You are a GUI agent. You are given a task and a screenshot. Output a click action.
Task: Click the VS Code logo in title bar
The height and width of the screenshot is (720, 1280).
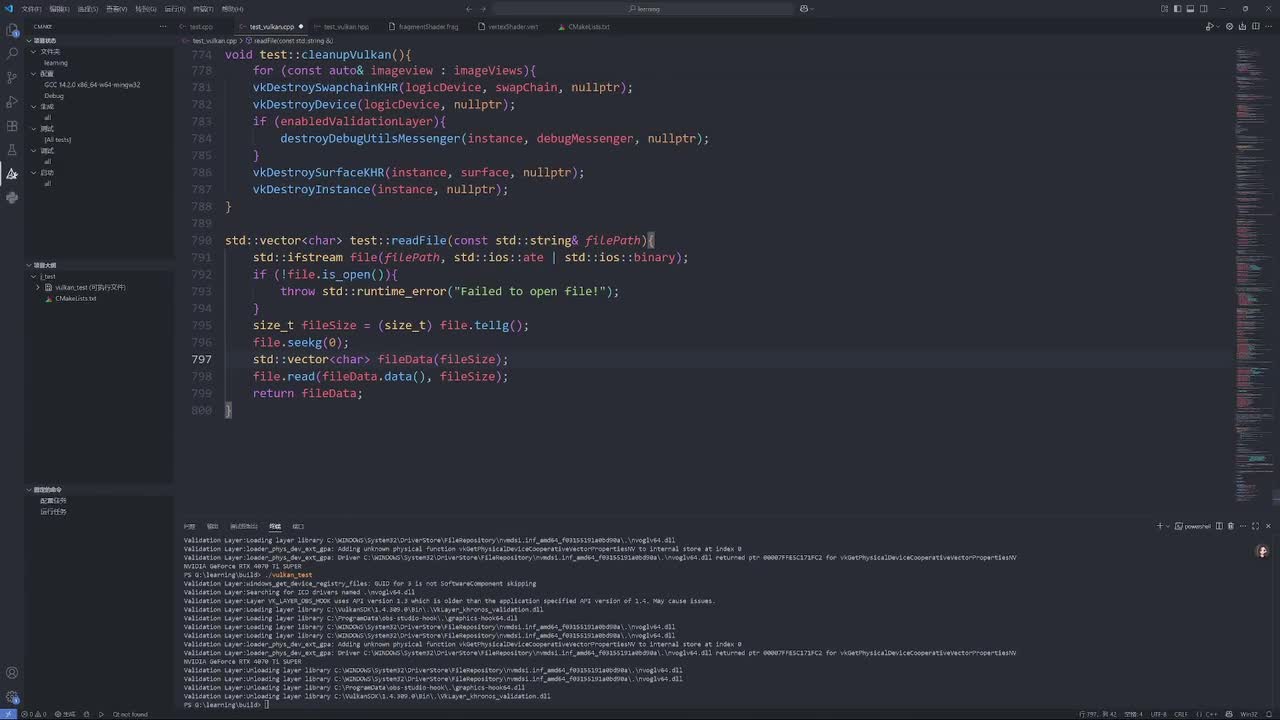pyautogui.click(x=9, y=8)
